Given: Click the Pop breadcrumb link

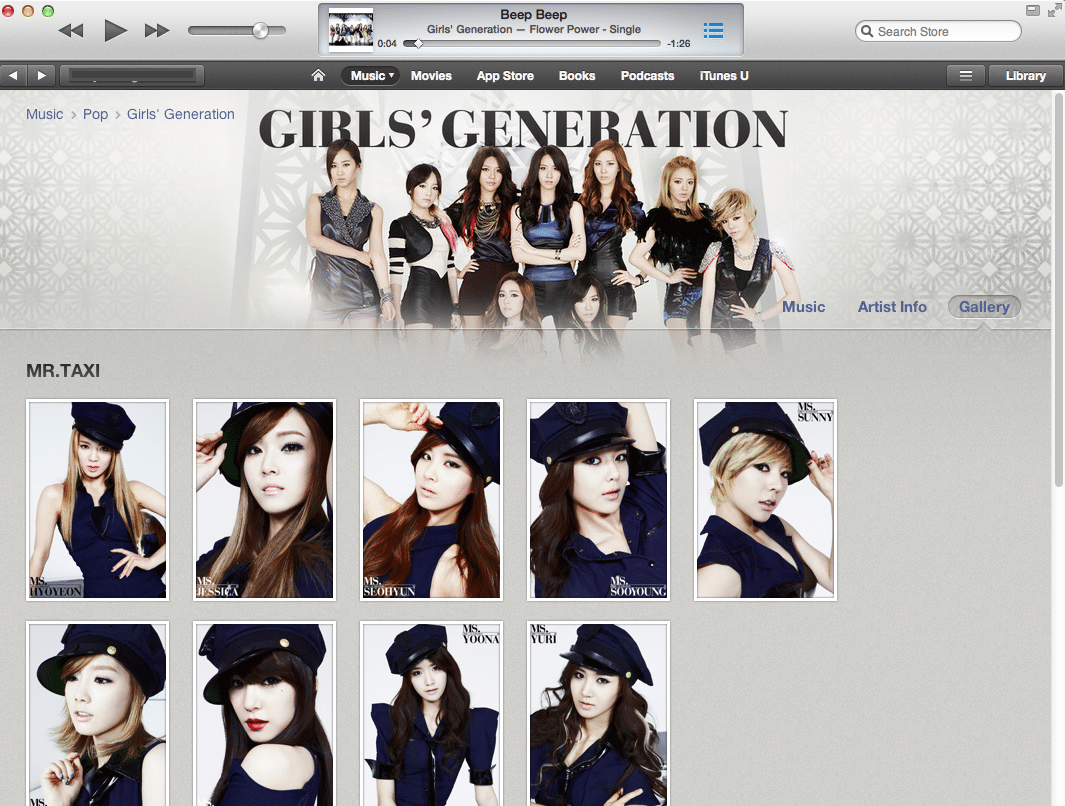Looking at the screenshot, I should (96, 114).
